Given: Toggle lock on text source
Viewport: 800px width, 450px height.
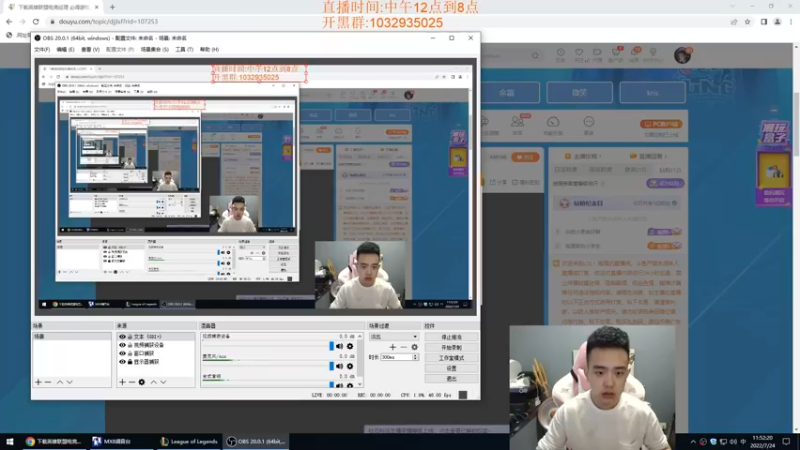Looking at the screenshot, I should coord(130,337).
